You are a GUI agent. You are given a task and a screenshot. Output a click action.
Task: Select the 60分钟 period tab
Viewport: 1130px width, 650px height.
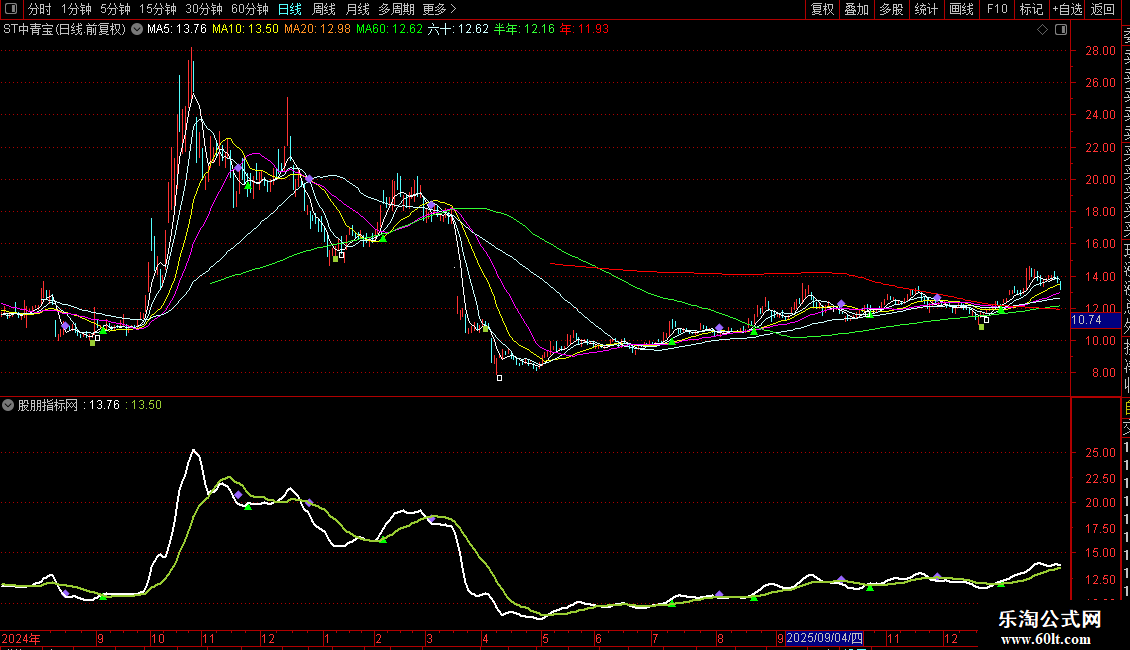(x=250, y=9)
